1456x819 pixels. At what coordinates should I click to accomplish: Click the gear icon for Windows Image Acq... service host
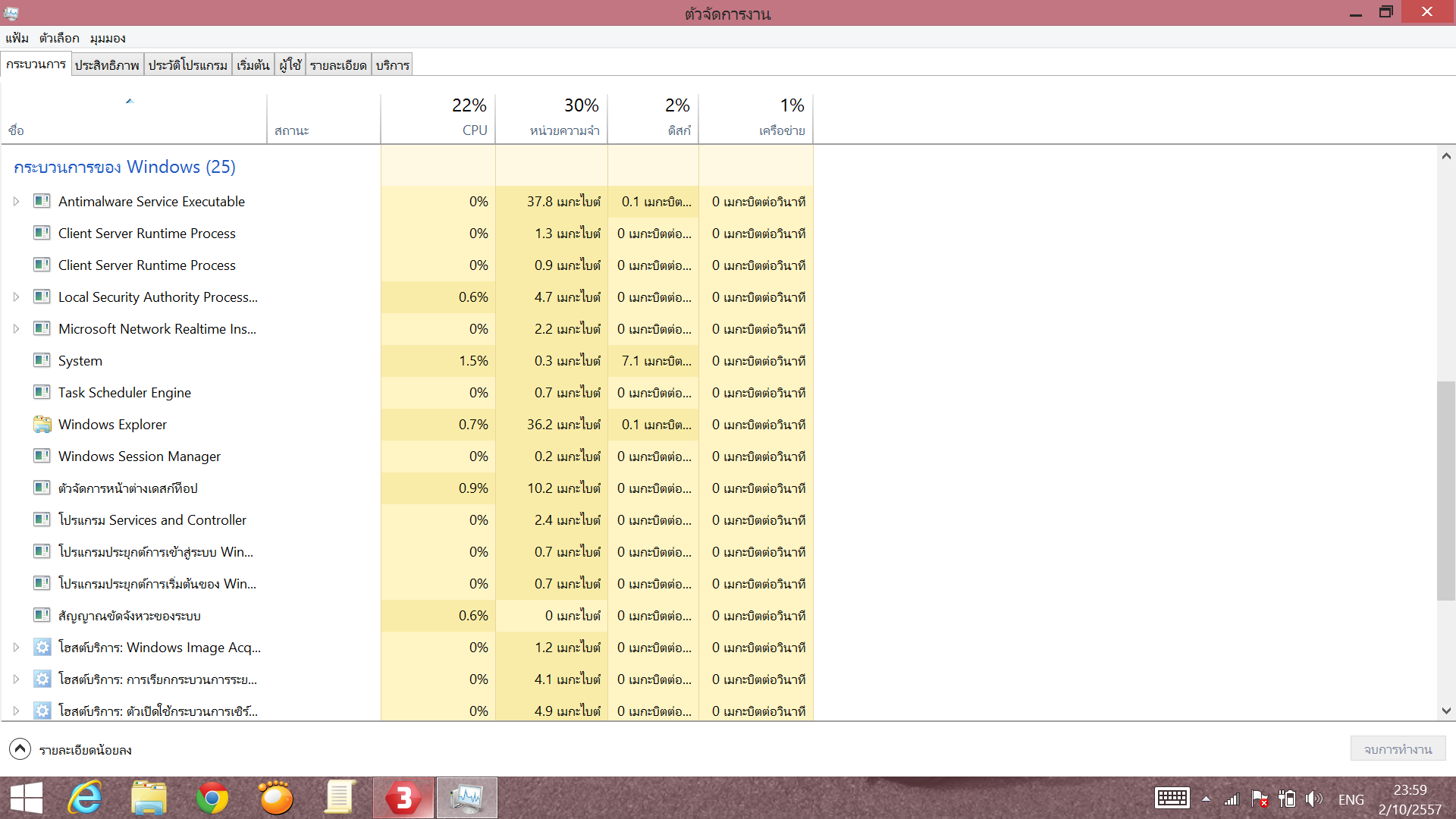[42, 647]
